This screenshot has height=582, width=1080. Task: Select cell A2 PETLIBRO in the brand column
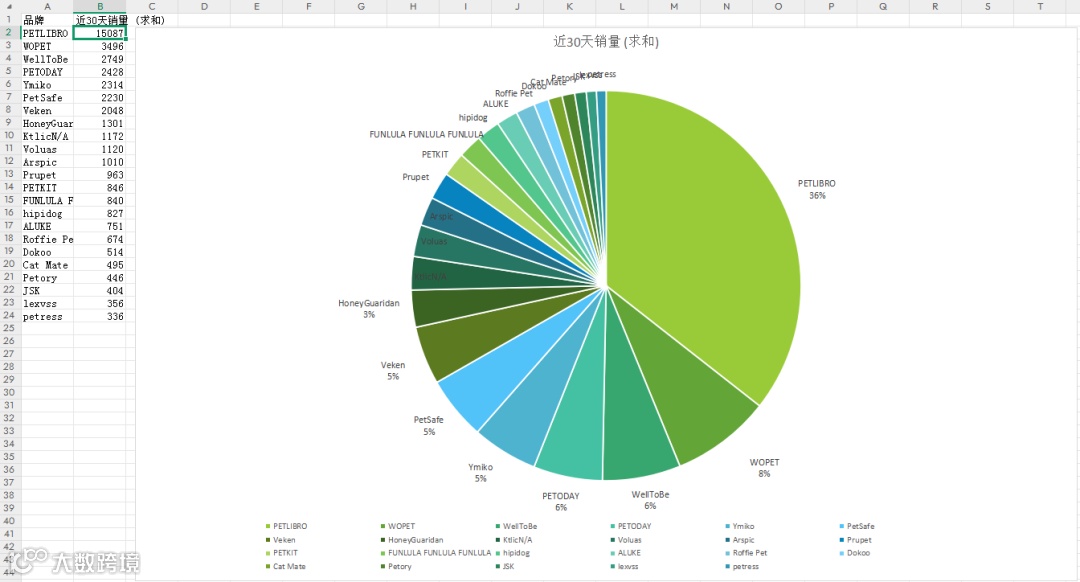(47, 33)
